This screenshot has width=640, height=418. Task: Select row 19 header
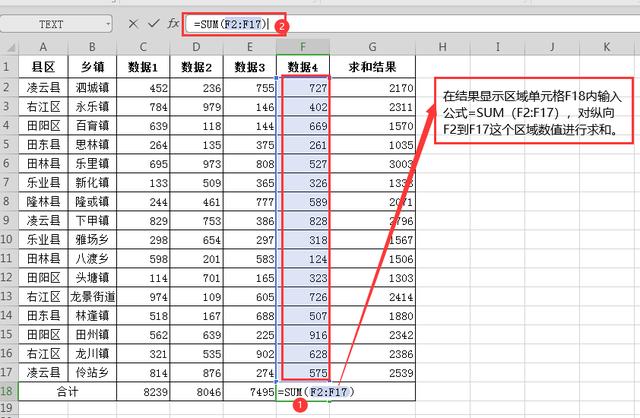[7, 408]
